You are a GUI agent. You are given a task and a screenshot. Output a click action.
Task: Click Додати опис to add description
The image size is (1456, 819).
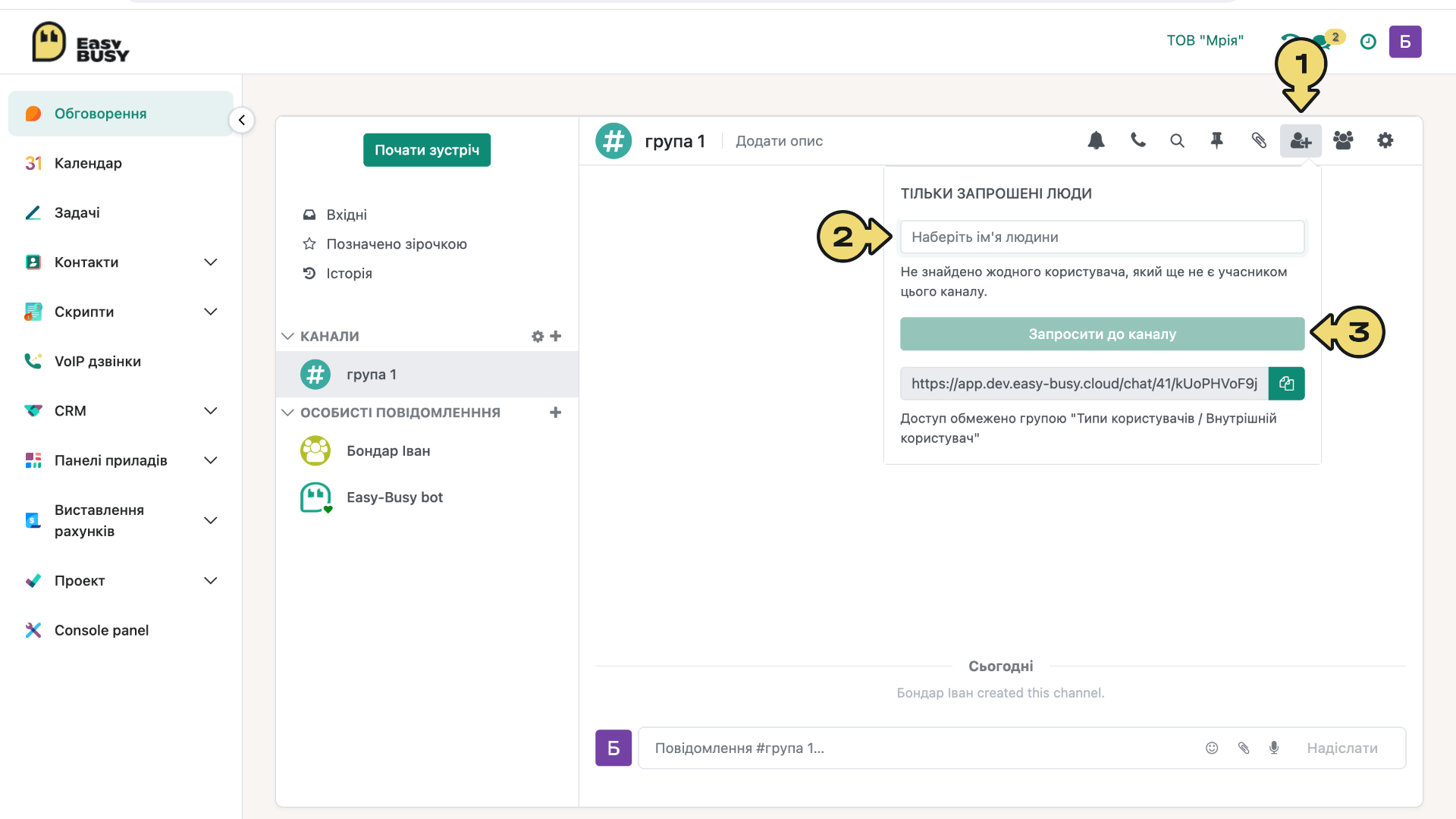[779, 141]
